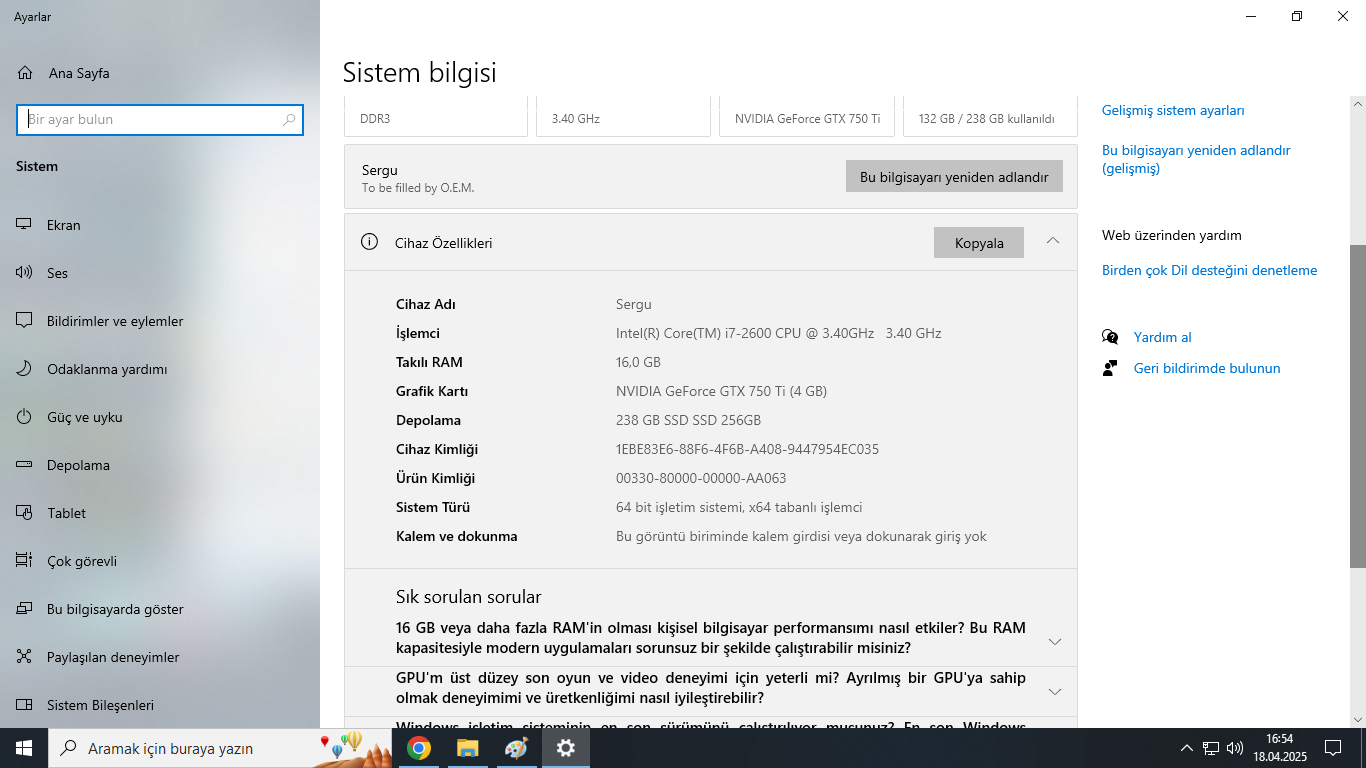This screenshot has width=1366, height=768.
Task: Click the 'To be filled by O.E.M.' text
Action: (x=418, y=188)
